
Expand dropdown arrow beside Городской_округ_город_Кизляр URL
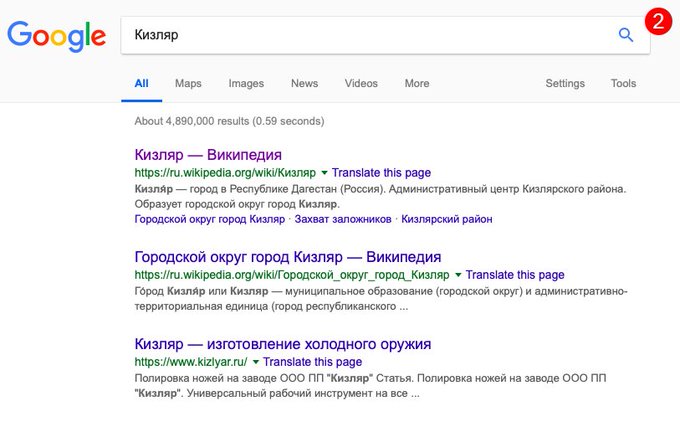(458, 275)
